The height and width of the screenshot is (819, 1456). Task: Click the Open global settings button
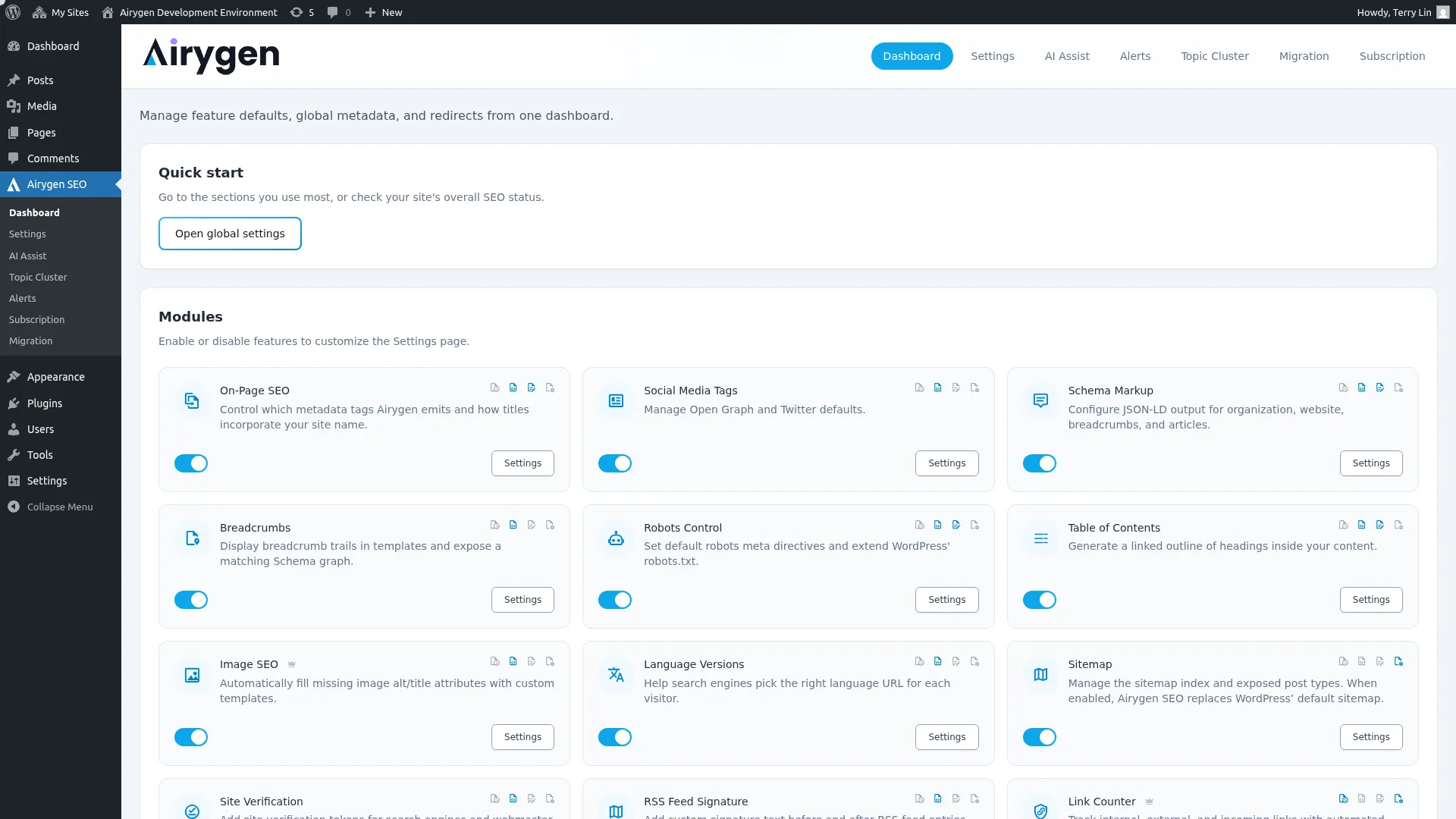pos(230,233)
